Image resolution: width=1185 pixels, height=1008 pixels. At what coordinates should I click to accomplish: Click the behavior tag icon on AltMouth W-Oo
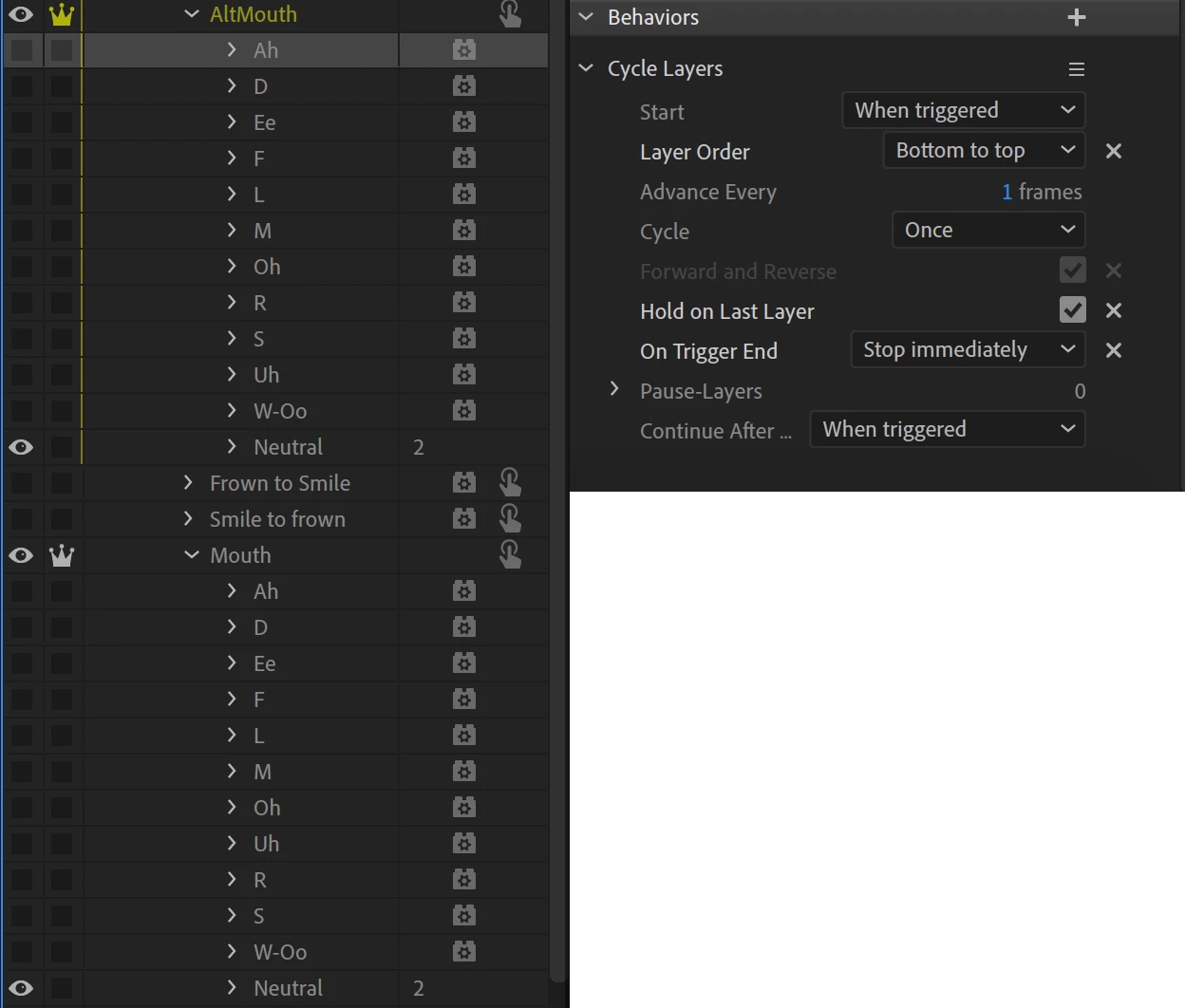click(464, 411)
